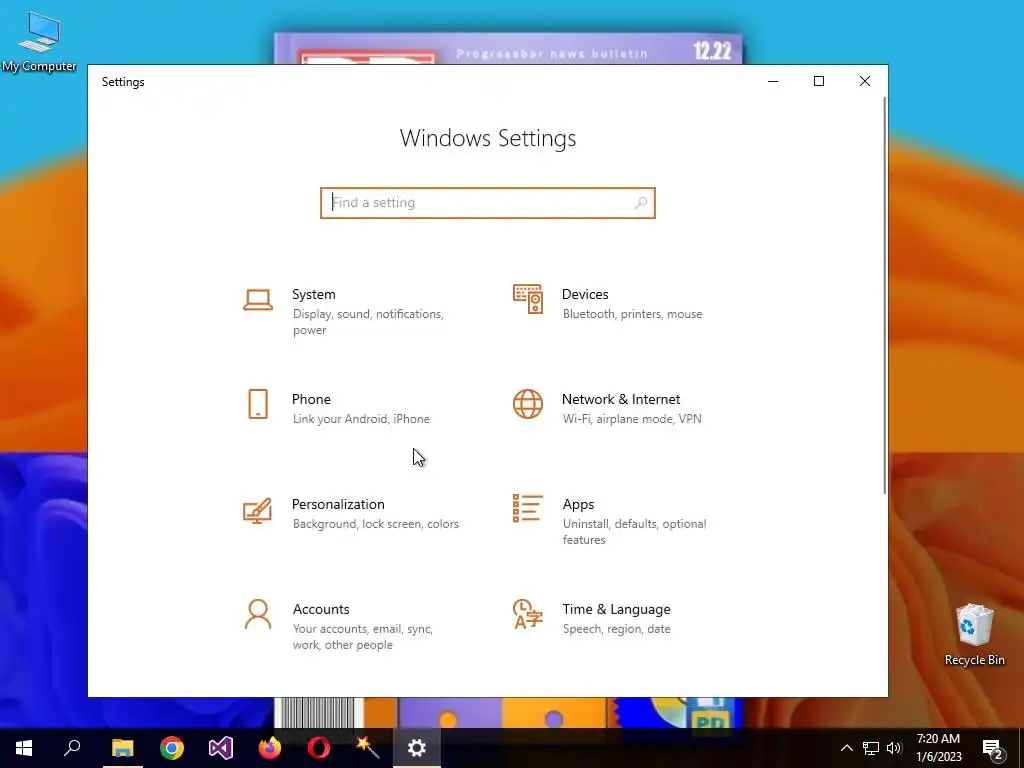Open the System laptop icon
Image resolution: width=1024 pixels, height=768 pixels.
[x=258, y=300]
